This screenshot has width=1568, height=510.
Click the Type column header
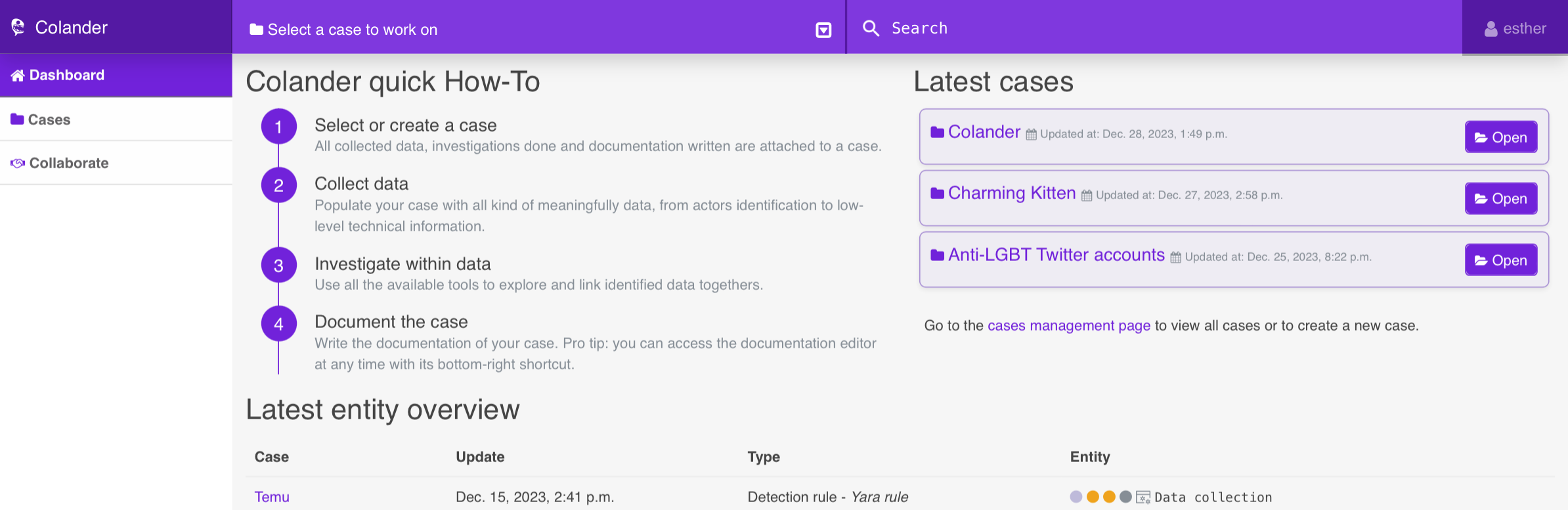coord(764,457)
